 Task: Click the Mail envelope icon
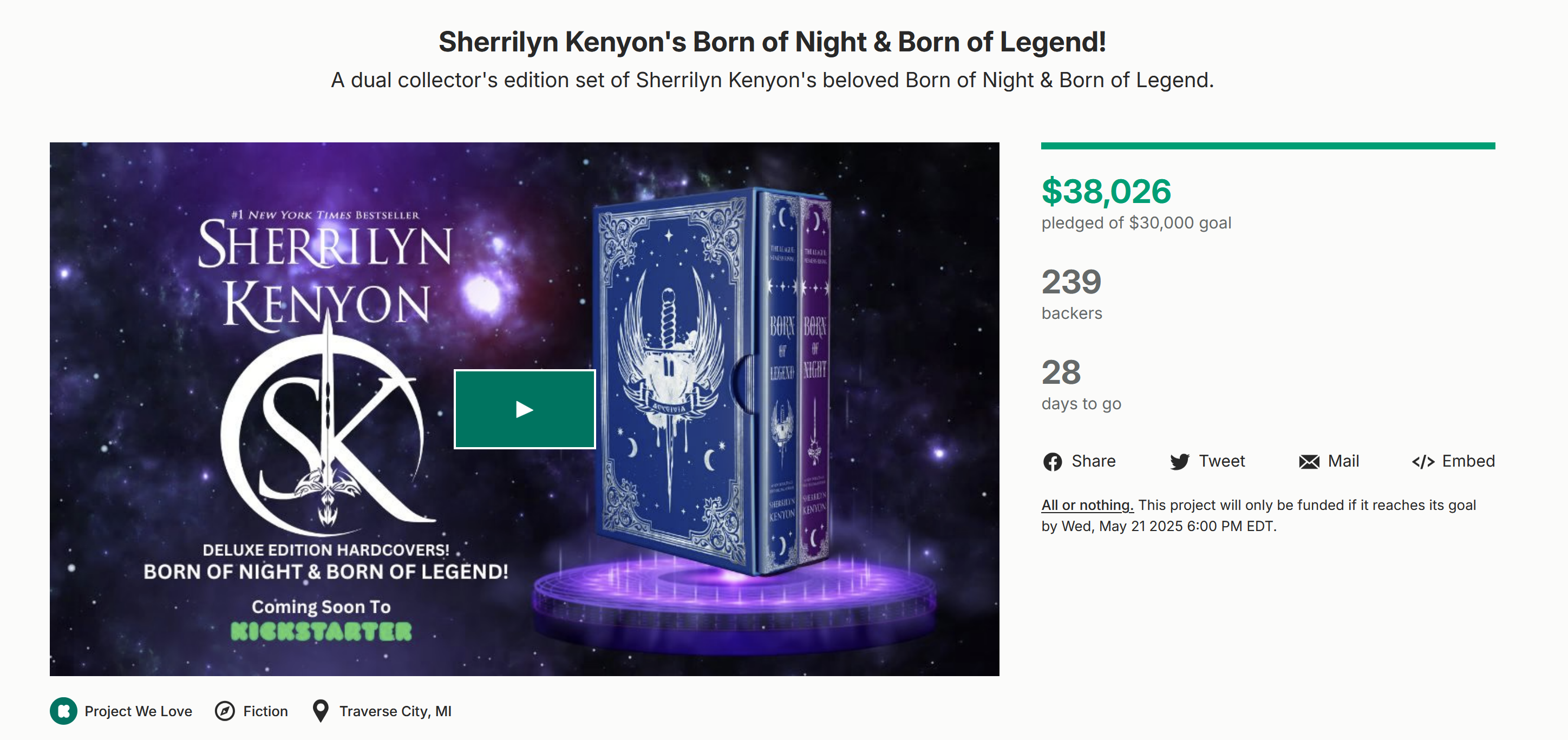(1309, 462)
